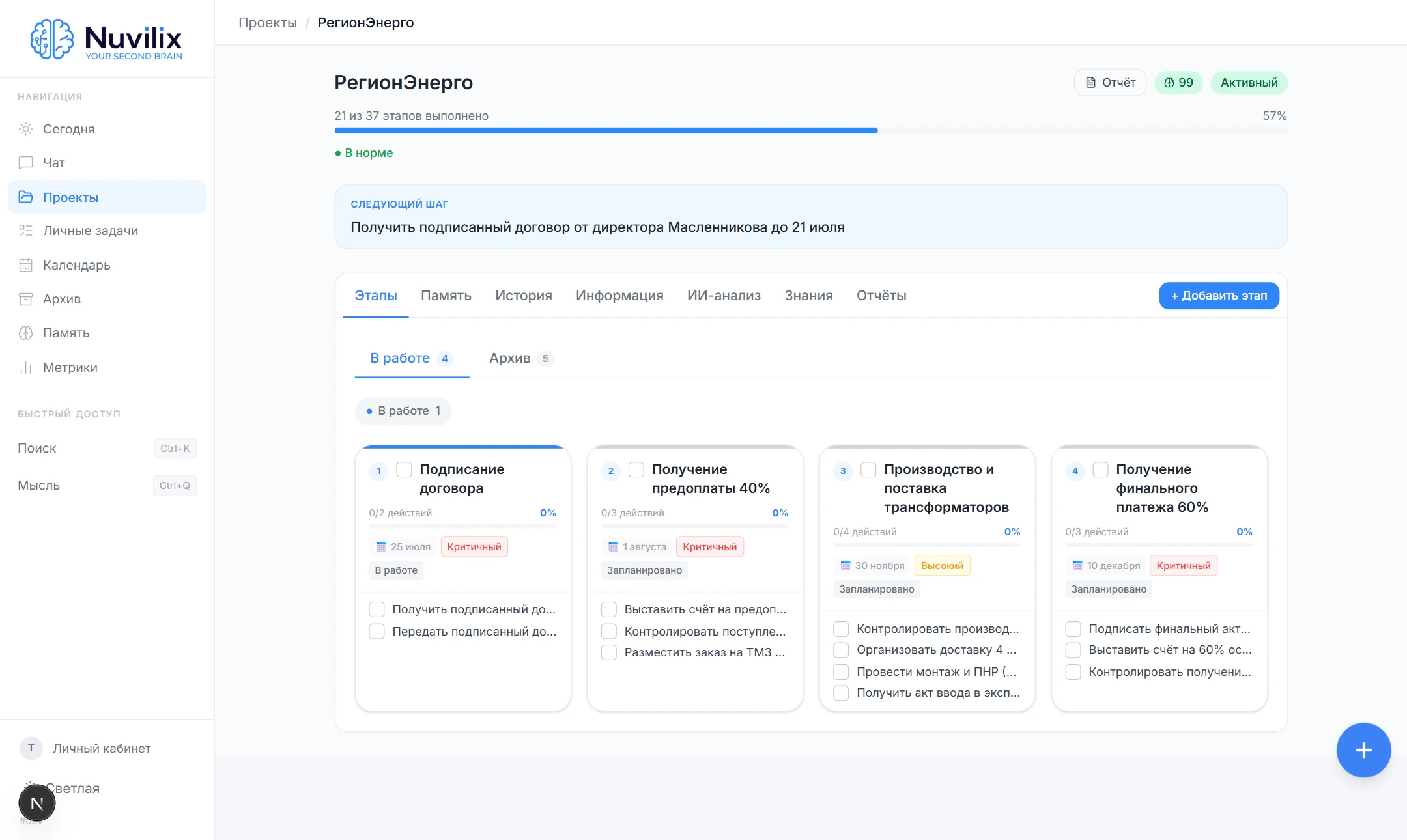Open Today via the sun icon

pyautogui.click(x=25, y=129)
